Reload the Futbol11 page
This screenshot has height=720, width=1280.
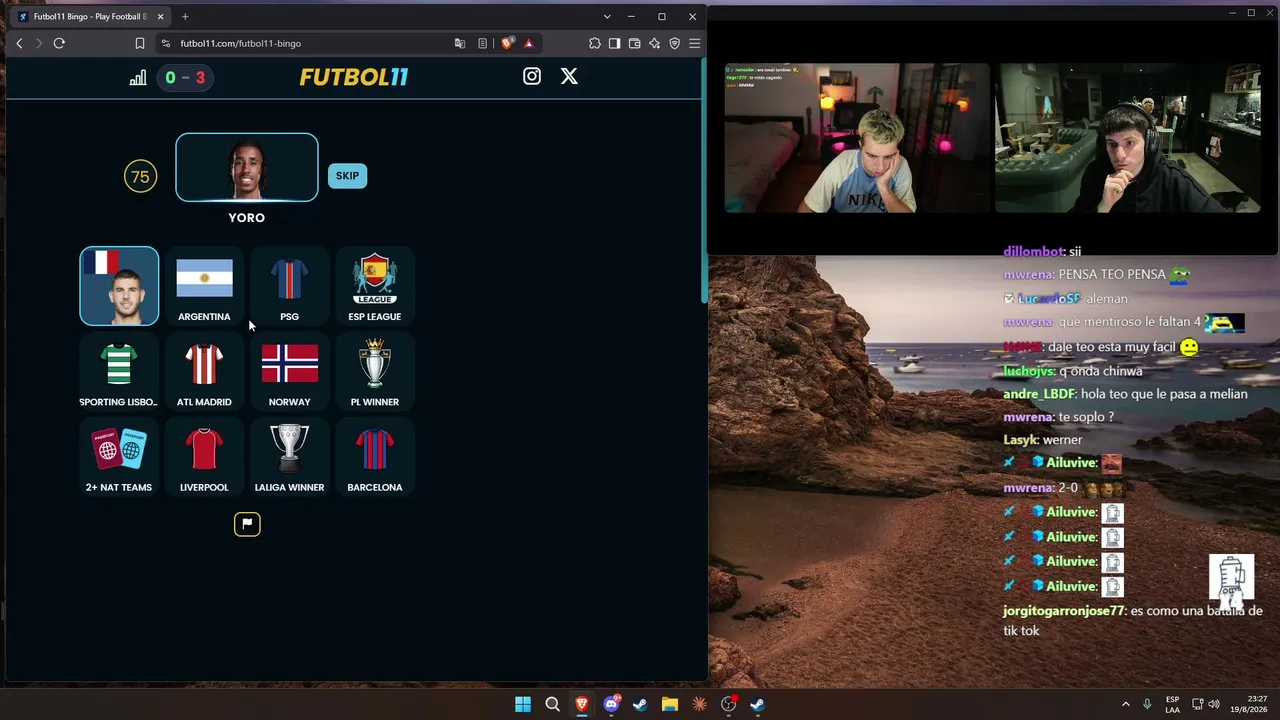59,43
